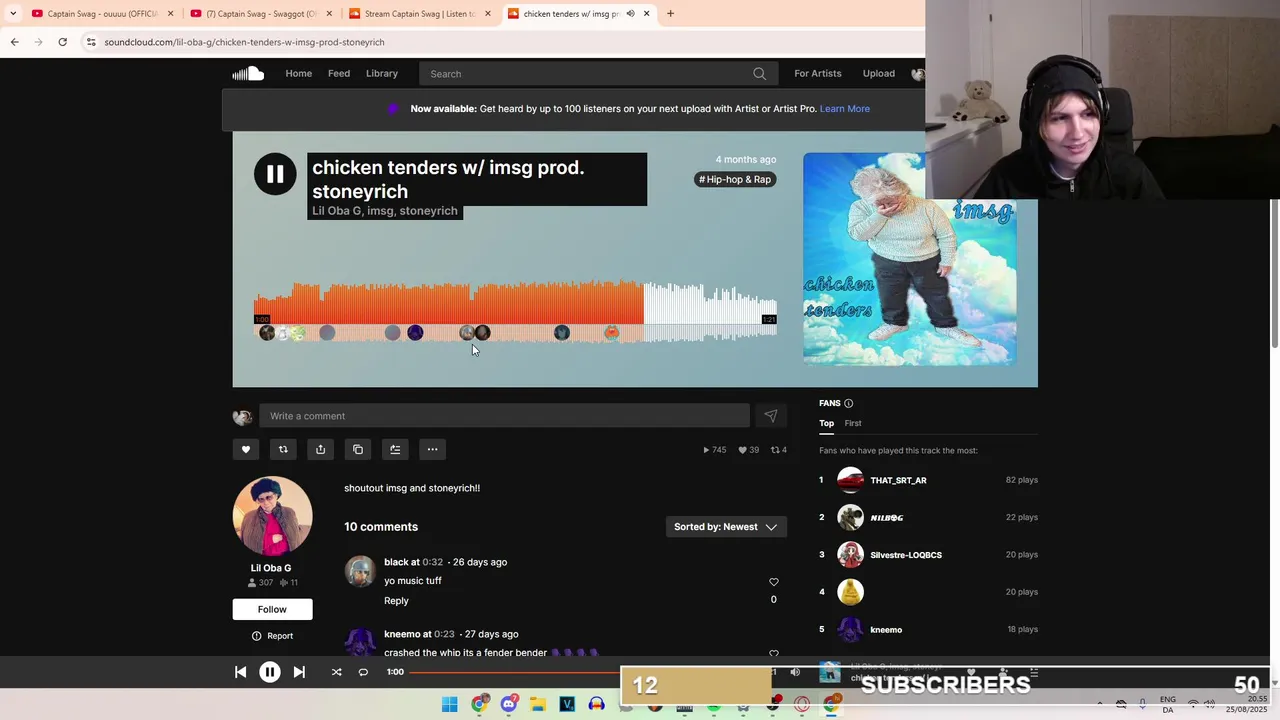This screenshot has width=1280, height=720.
Task: Mute the chicken tenders tab speaker icon
Action: [x=630, y=13]
